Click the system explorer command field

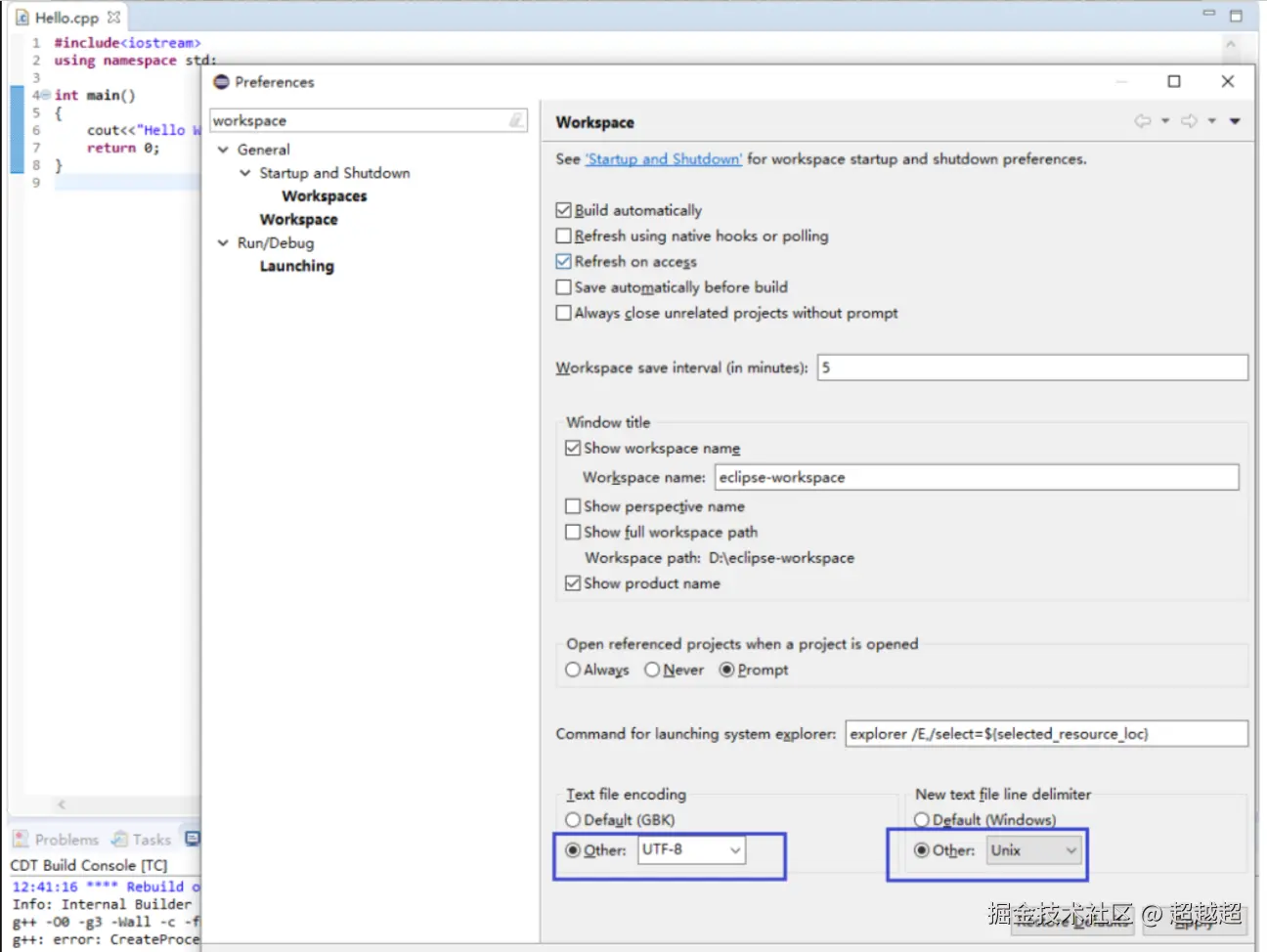[x=1046, y=734]
